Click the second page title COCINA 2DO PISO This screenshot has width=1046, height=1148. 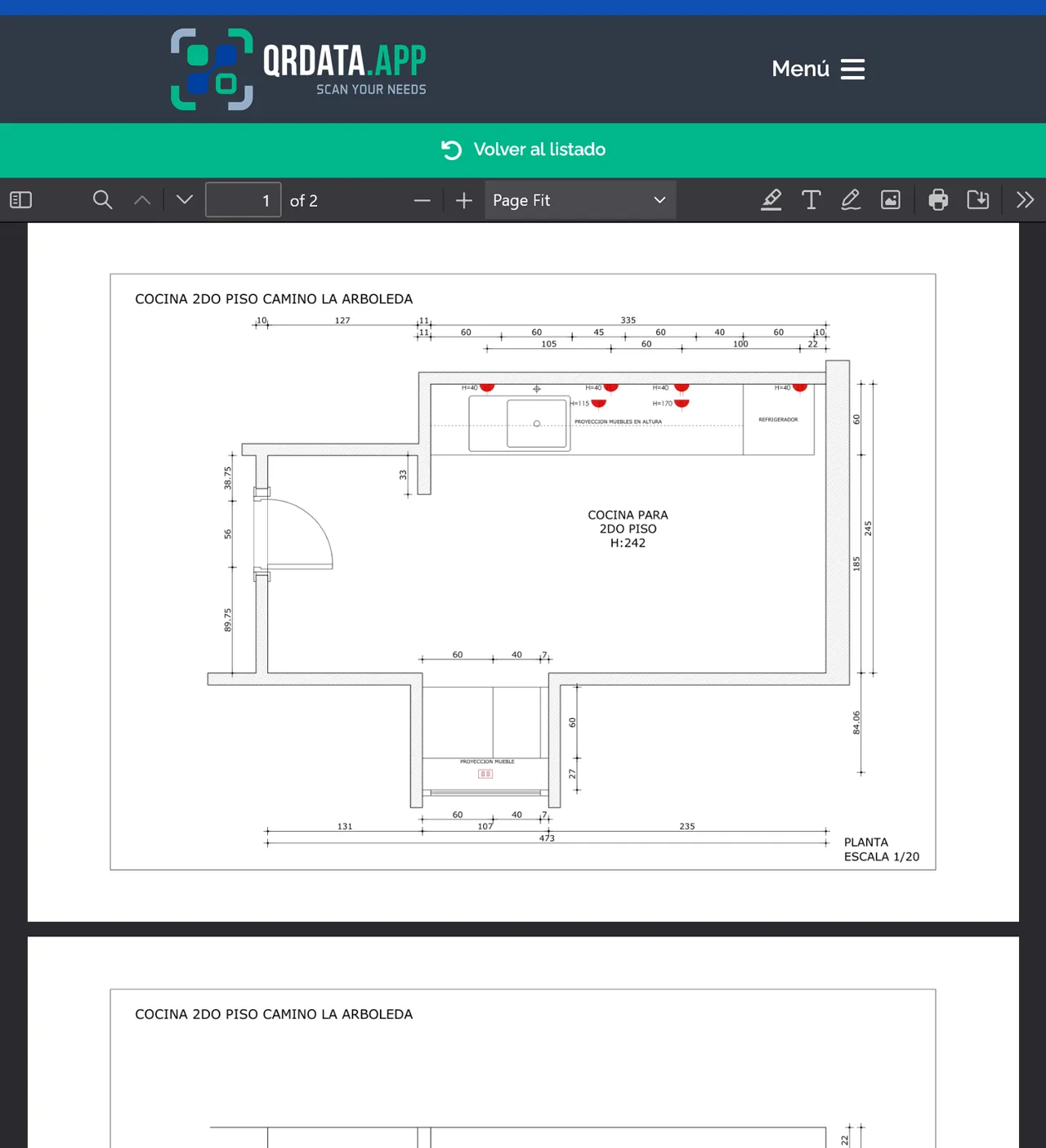274,1014
